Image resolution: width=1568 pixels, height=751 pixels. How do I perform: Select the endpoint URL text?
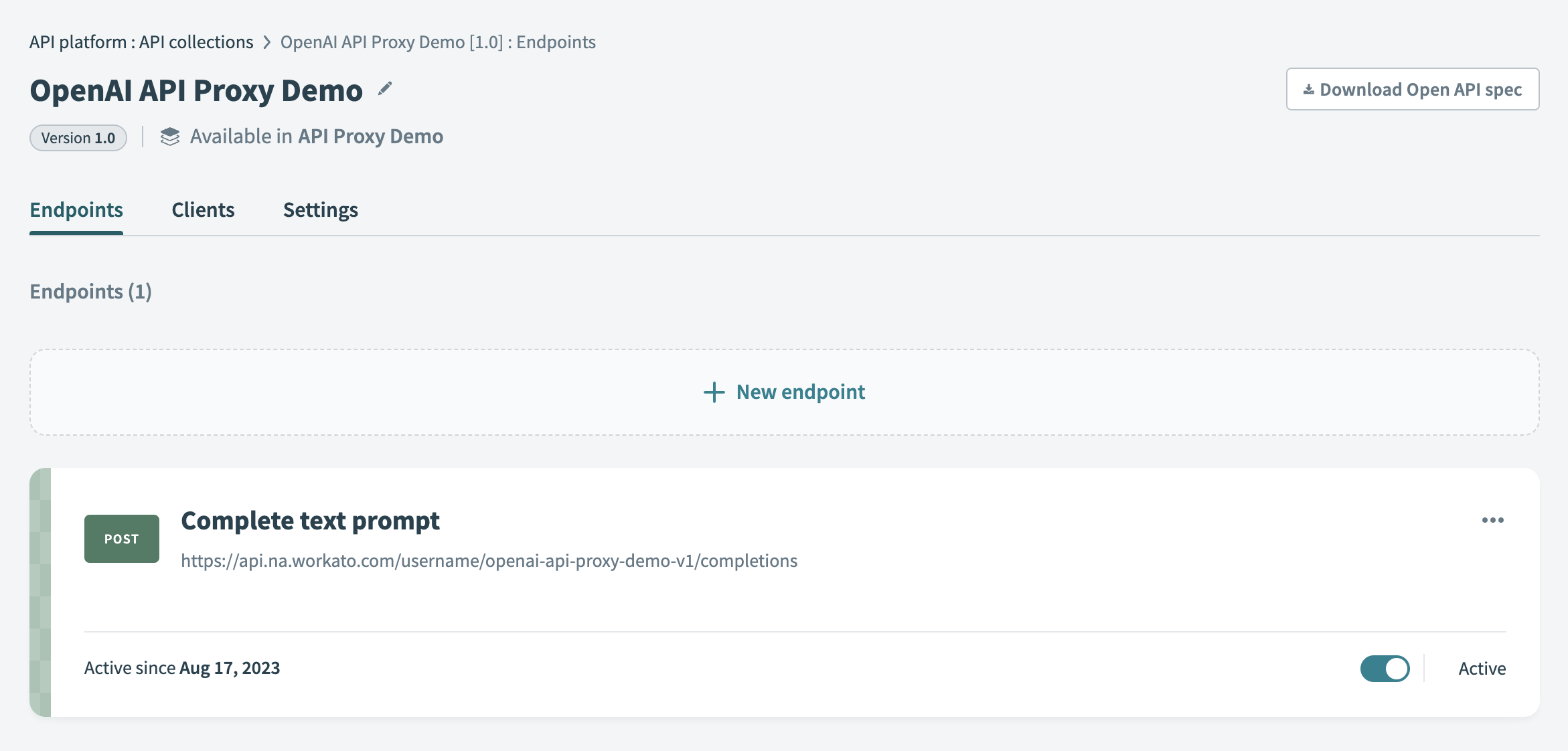pyautogui.click(x=489, y=561)
